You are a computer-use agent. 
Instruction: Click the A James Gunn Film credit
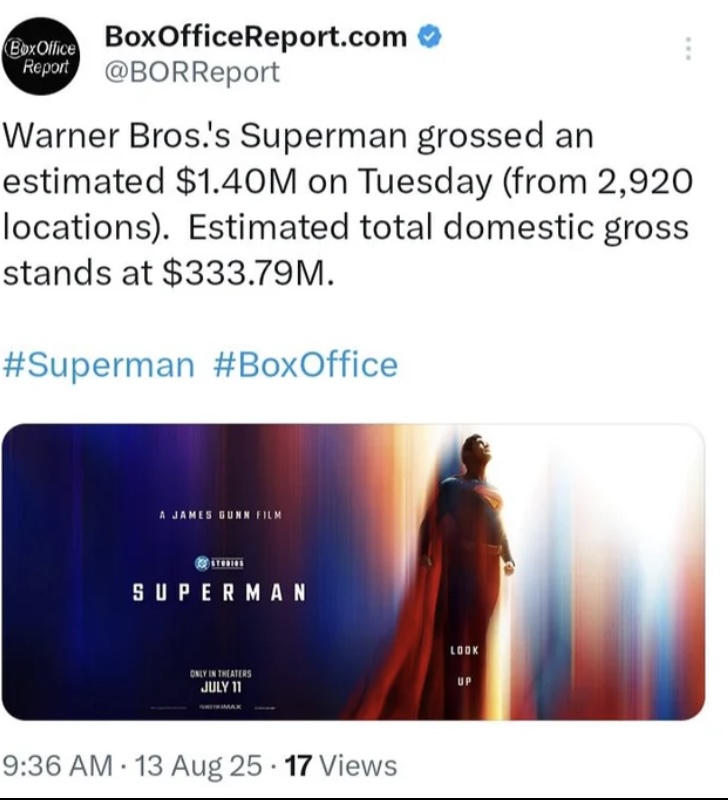(220, 515)
